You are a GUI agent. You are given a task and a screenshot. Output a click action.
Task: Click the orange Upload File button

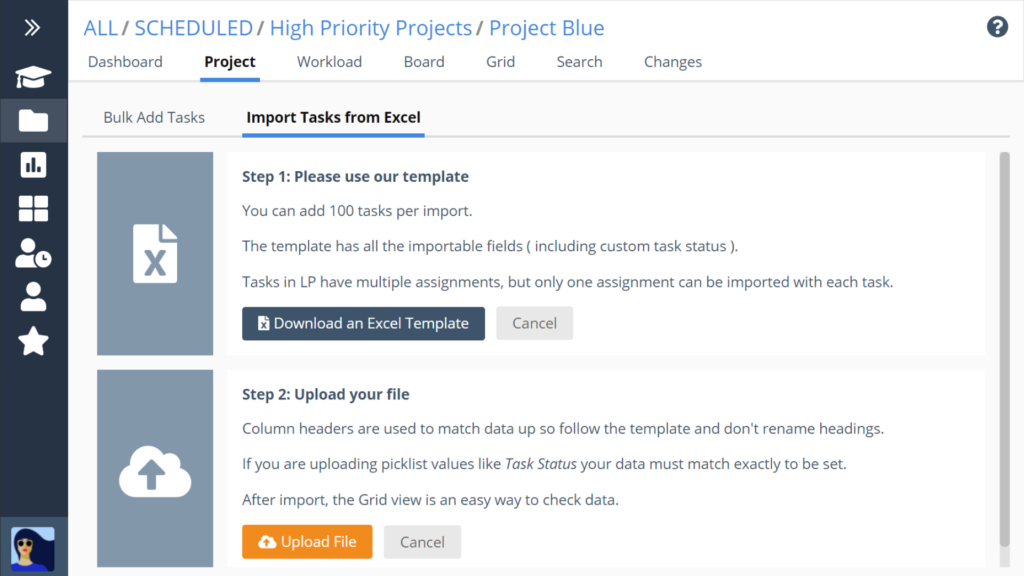click(307, 541)
